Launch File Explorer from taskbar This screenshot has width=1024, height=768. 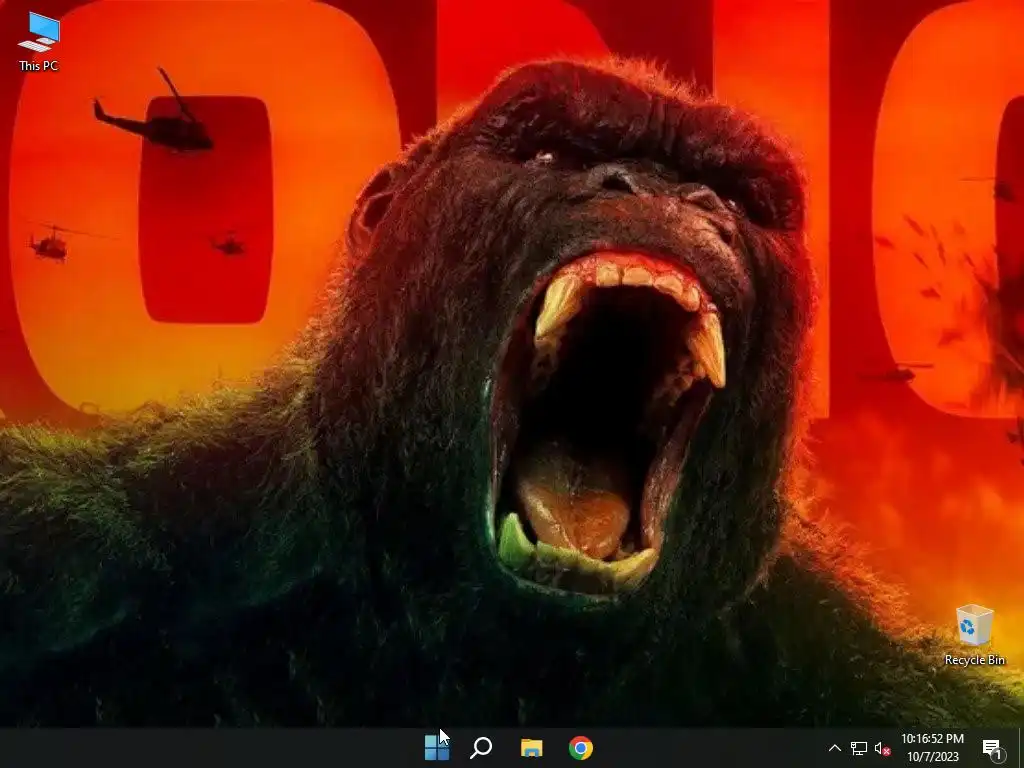coord(532,748)
